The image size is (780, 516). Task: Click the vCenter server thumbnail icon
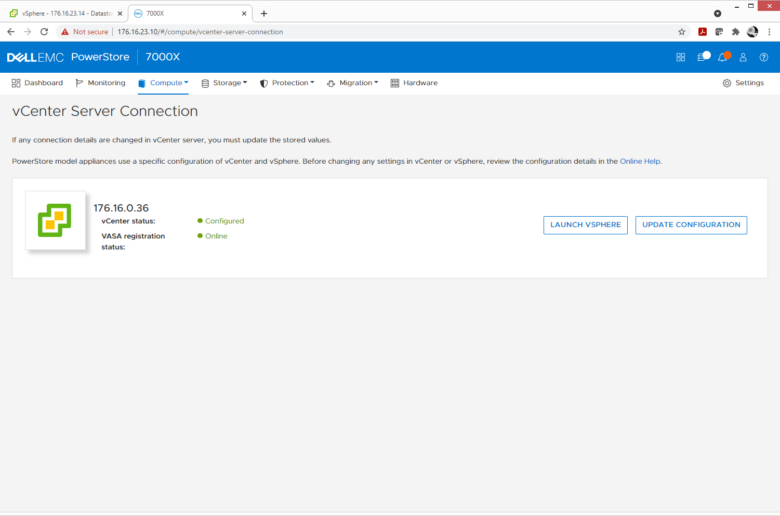[55, 220]
